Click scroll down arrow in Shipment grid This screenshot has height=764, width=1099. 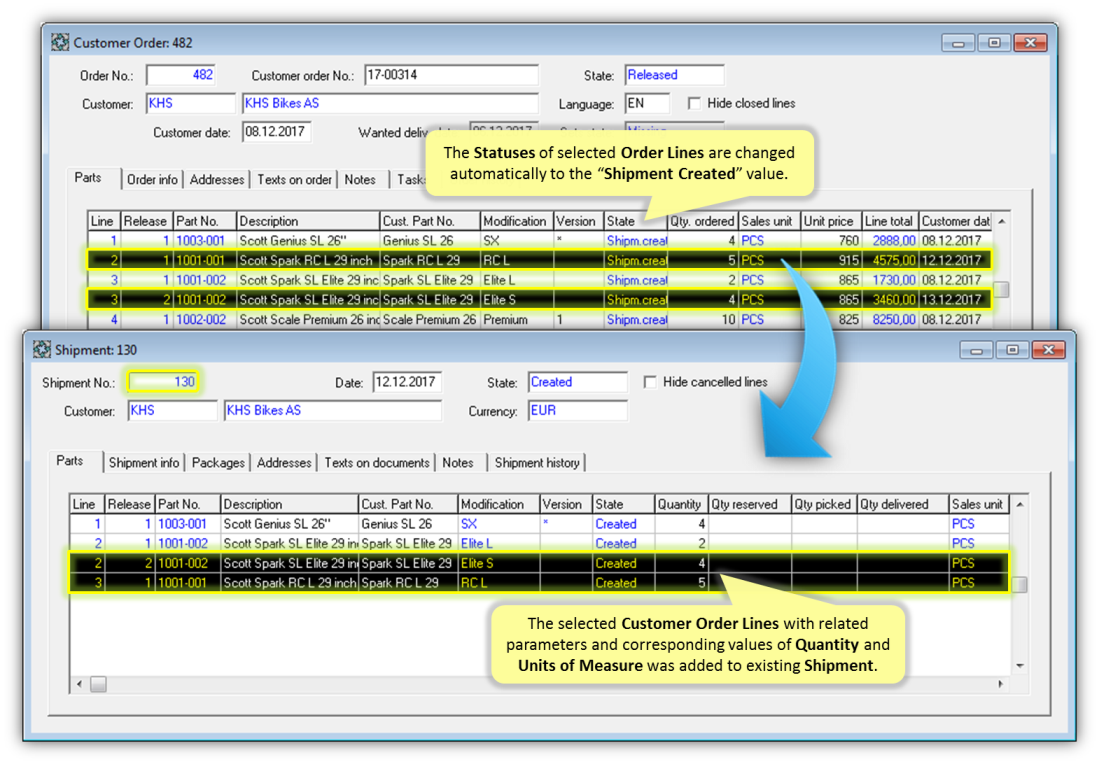tap(1020, 666)
